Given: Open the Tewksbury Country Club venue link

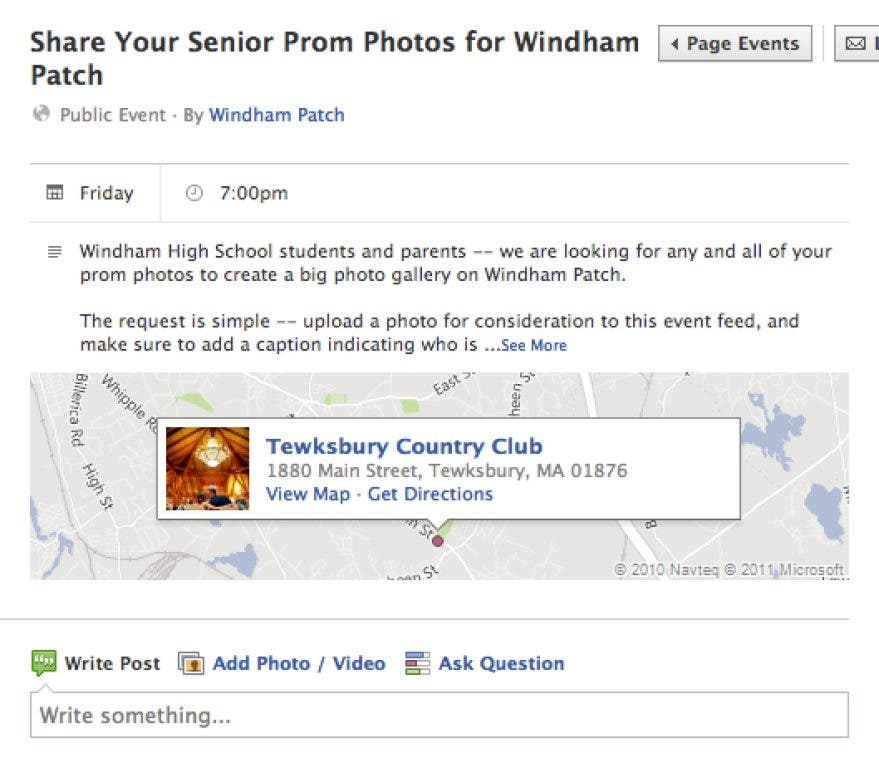Looking at the screenshot, I should tap(404, 446).
